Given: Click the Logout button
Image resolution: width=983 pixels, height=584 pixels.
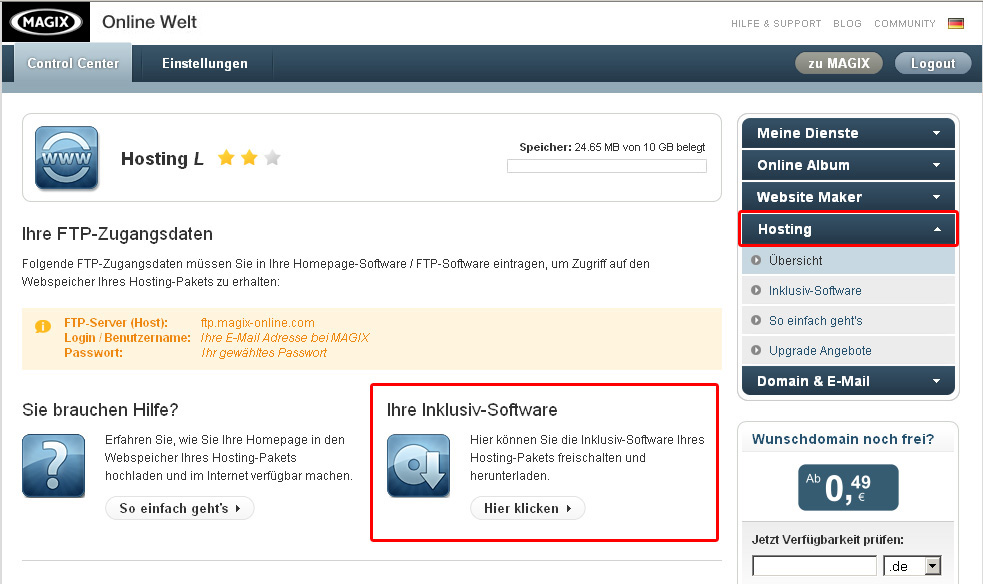Looking at the screenshot, I should pos(933,63).
